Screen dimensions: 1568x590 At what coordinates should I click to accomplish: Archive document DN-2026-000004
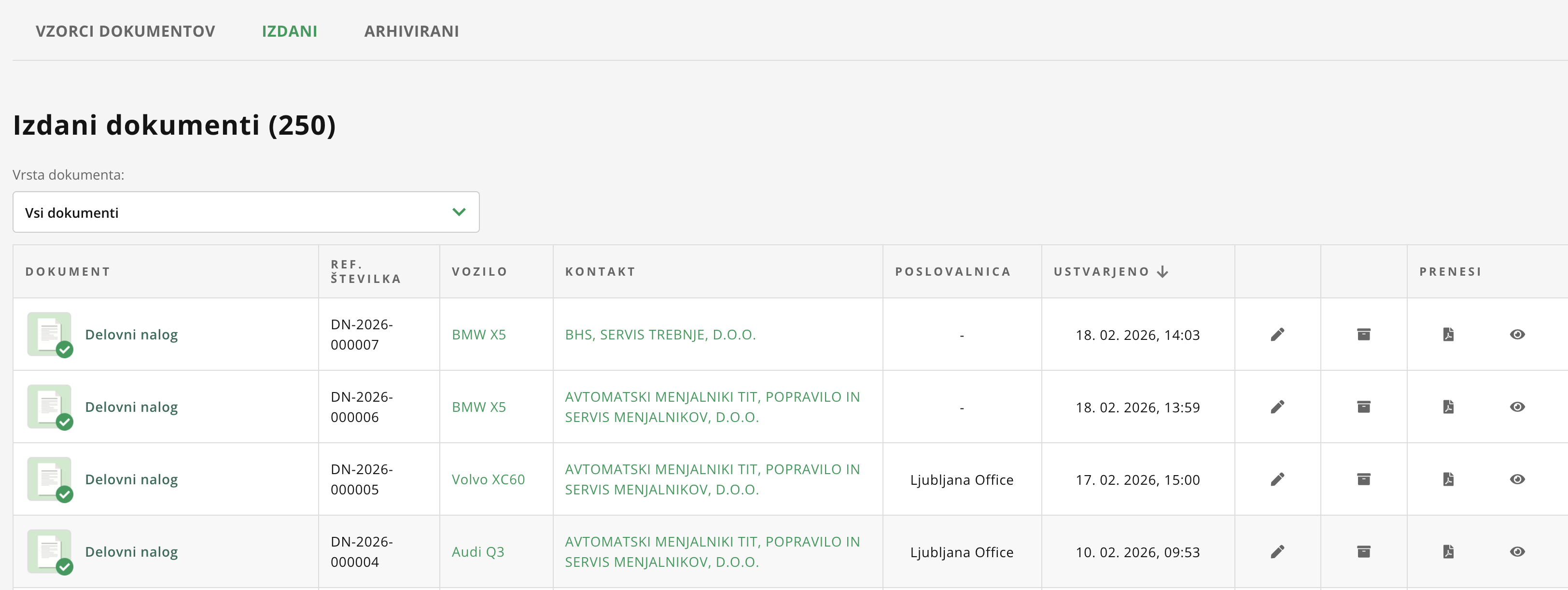(1363, 552)
